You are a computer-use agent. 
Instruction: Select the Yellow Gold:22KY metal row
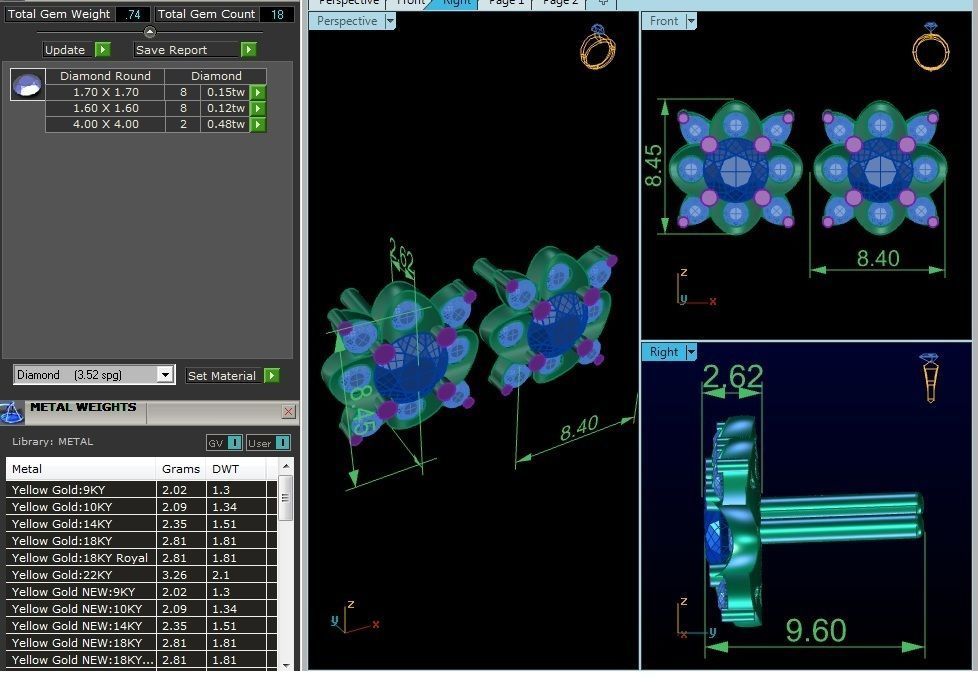click(141, 574)
